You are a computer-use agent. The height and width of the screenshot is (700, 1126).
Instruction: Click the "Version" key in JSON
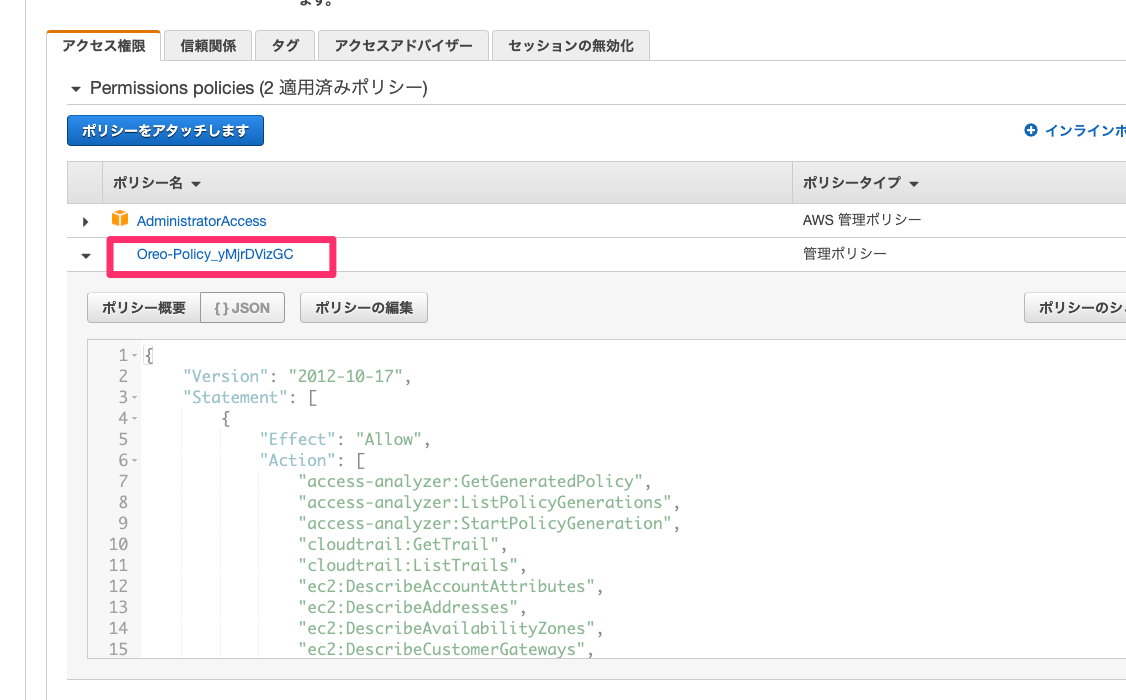click(225, 376)
